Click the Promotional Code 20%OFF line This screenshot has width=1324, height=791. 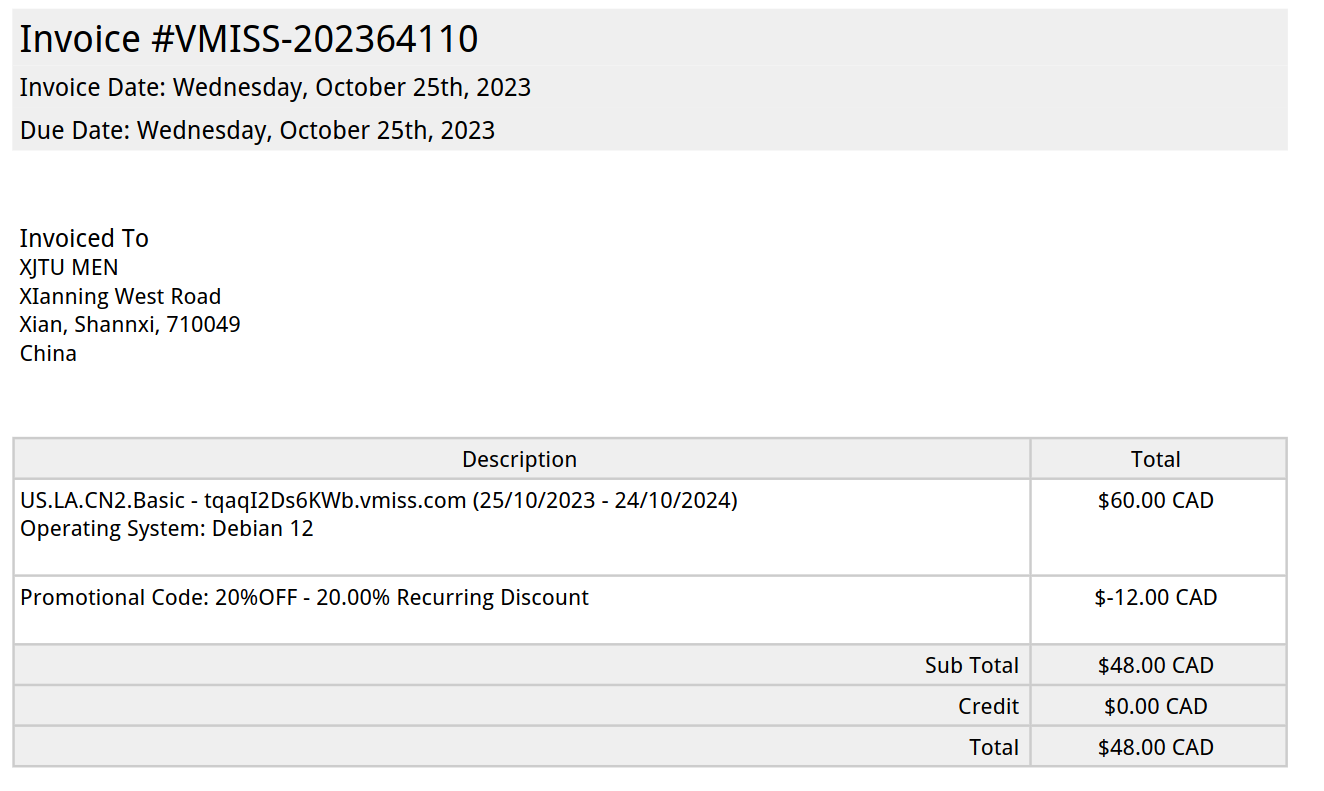[x=304, y=598]
